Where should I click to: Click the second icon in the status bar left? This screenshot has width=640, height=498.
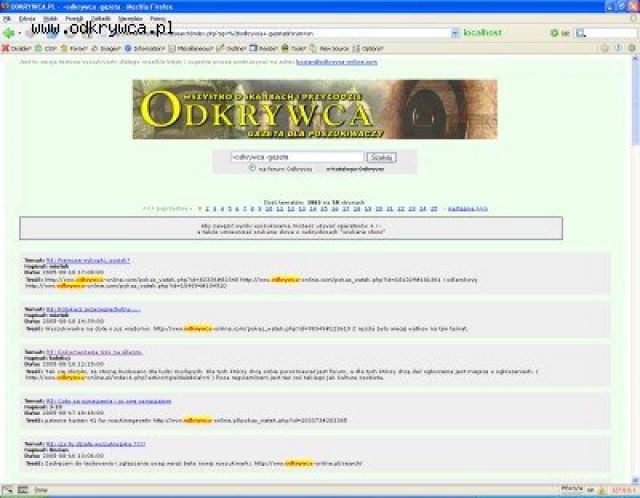(x=23, y=490)
